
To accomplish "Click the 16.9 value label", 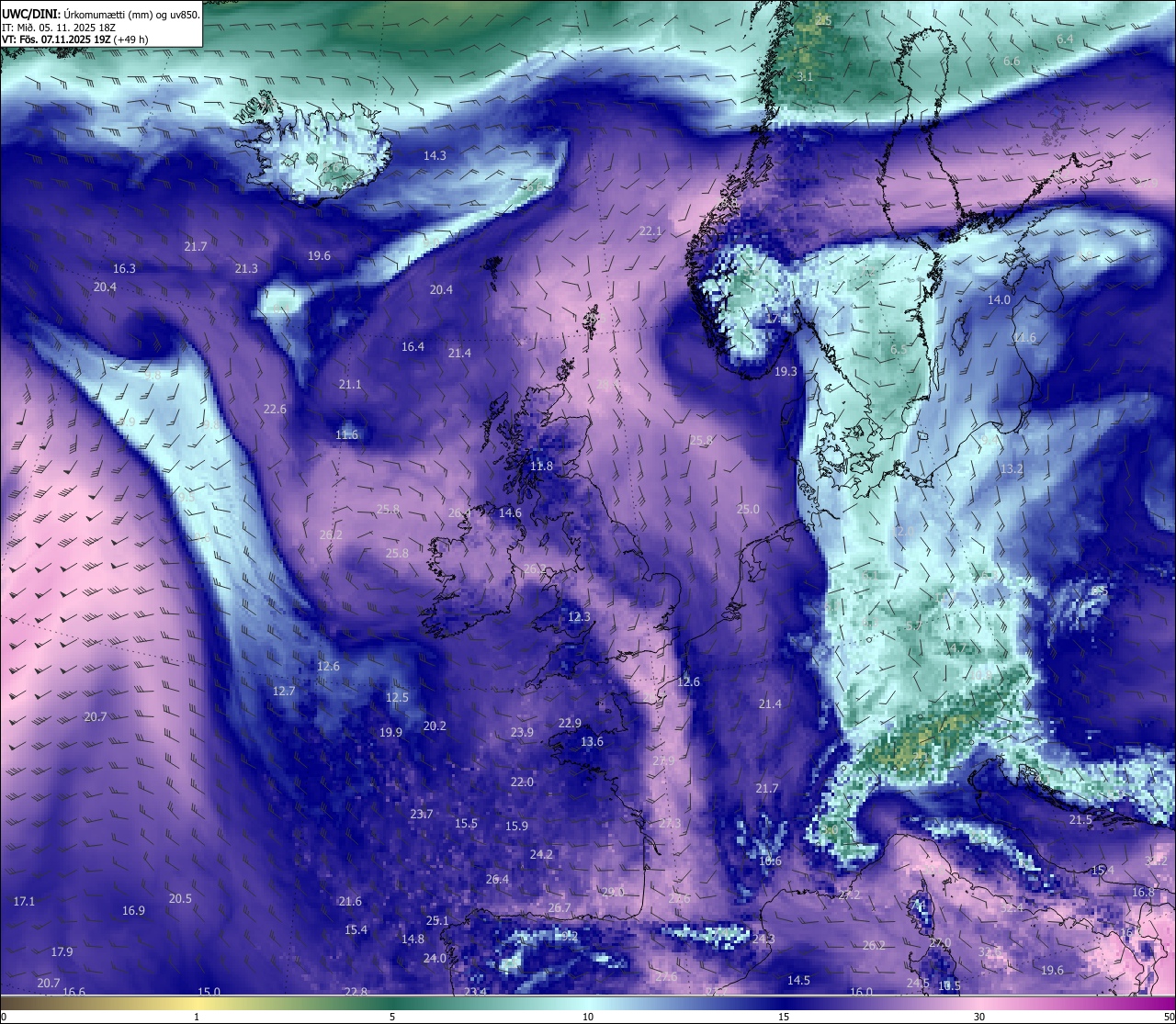I will coord(133,911).
